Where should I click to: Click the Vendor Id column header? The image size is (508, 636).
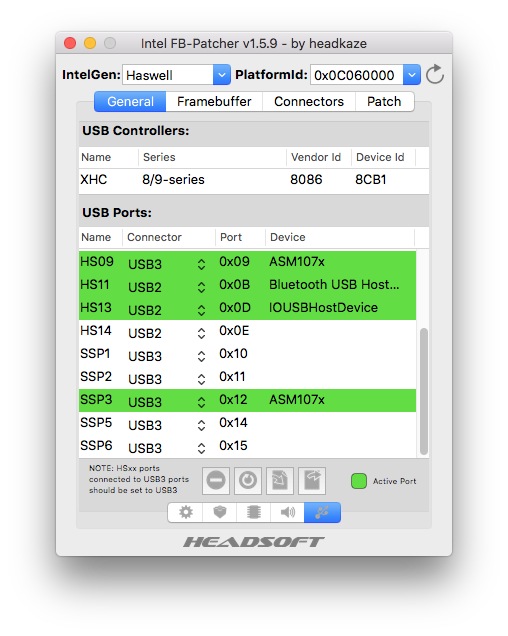pyautogui.click(x=319, y=157)
